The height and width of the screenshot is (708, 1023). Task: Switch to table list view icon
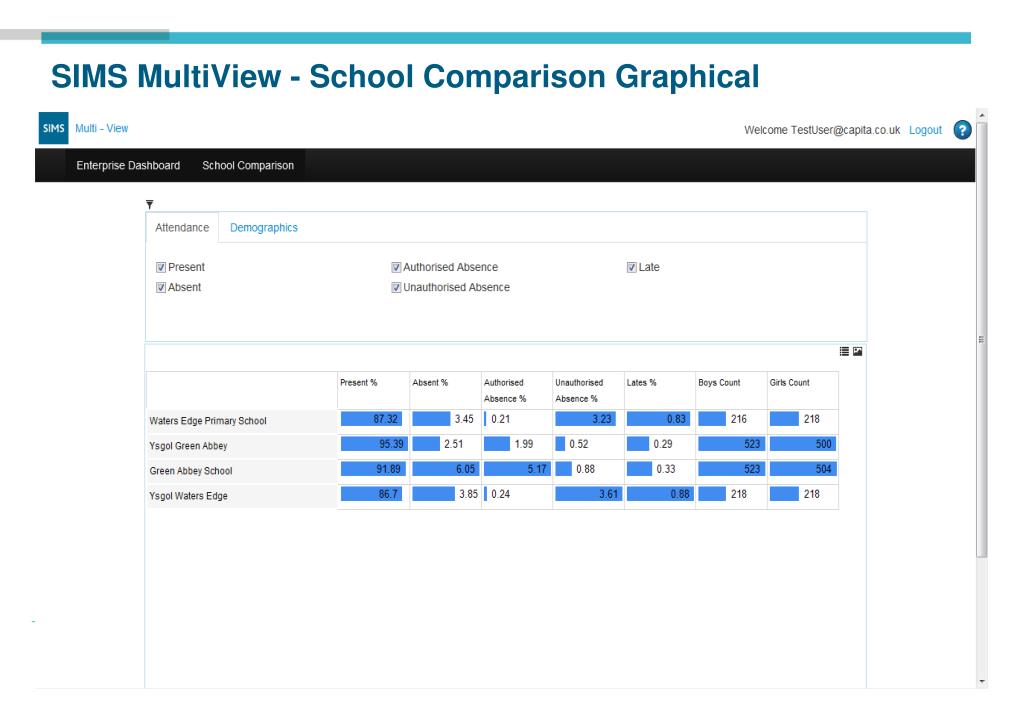coord(844,351)
